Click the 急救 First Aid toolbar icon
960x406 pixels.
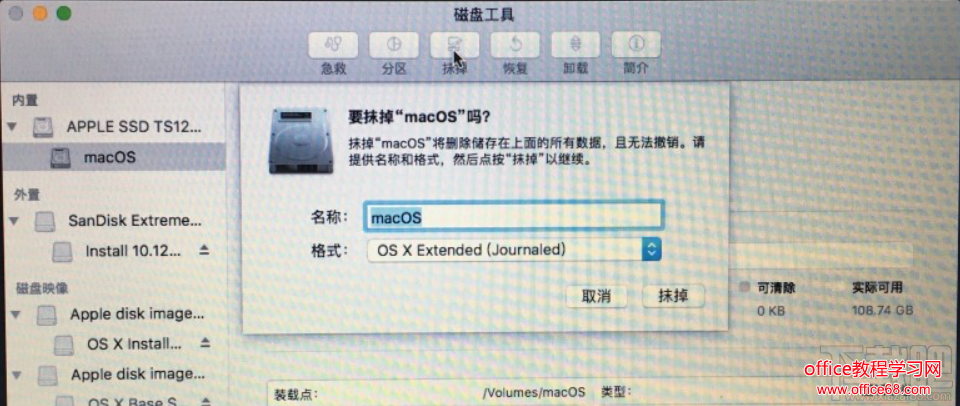333,45
